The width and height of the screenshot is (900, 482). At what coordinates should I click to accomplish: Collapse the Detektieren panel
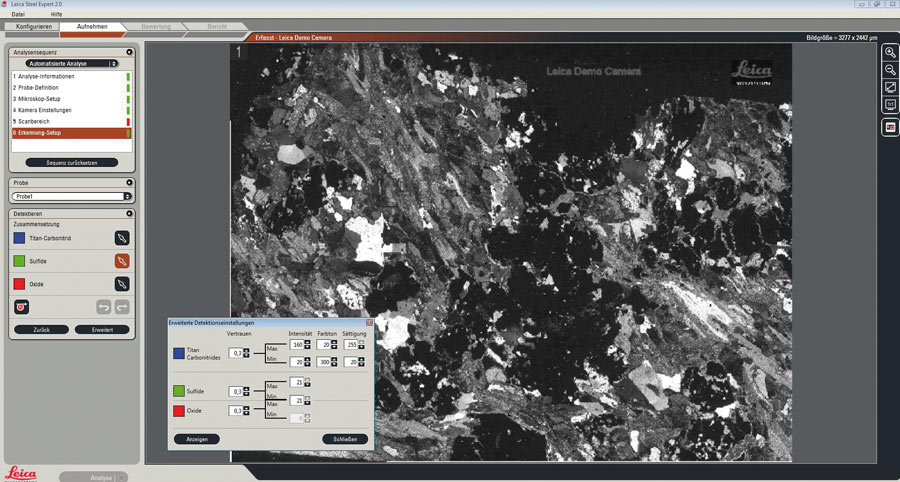(x=129, y=214)
